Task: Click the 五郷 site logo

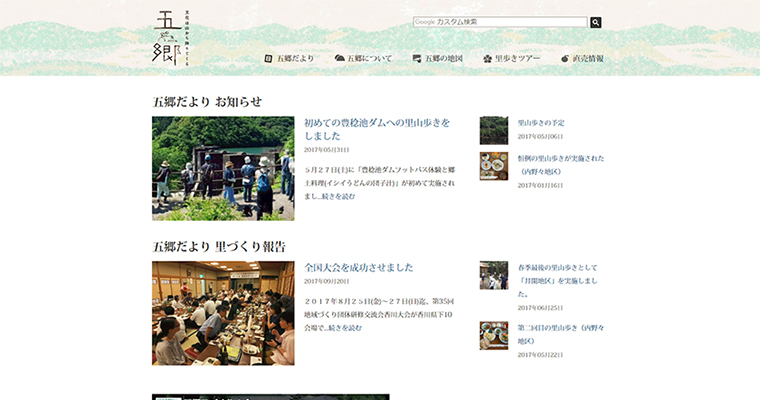Action: (x=172, y=38)
